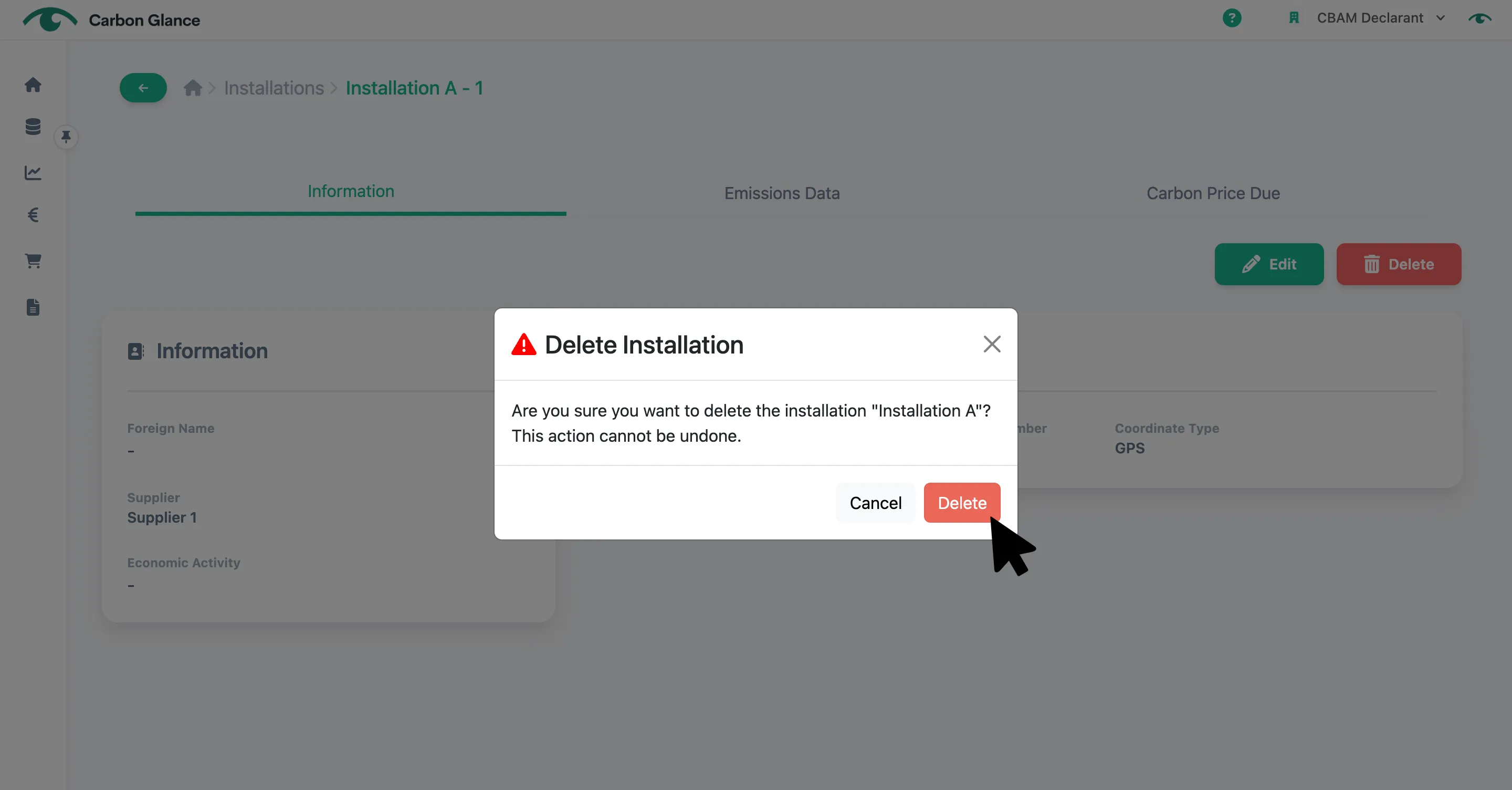Switch to the Carbon Price Due tab
Image resolution: width=1512 pixels, height=790 pixels.
[1213, 193]
